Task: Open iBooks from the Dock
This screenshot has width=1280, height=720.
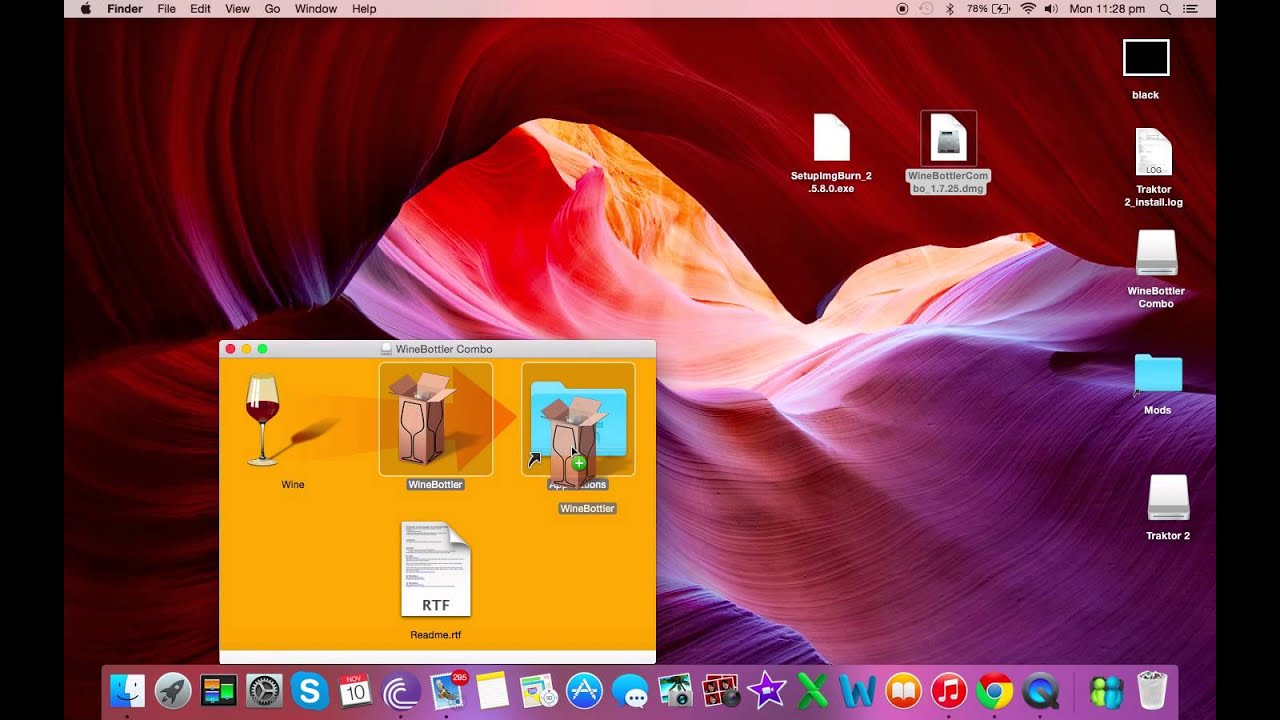Action: point(903,691)
